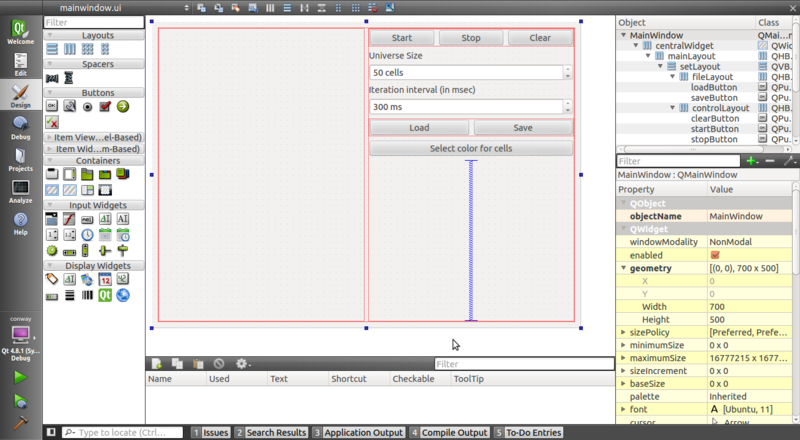This screenshot has width=800, height=440.
Task: Open the Welcome mode
Action: pyautogui.click(x=20, y=32)
